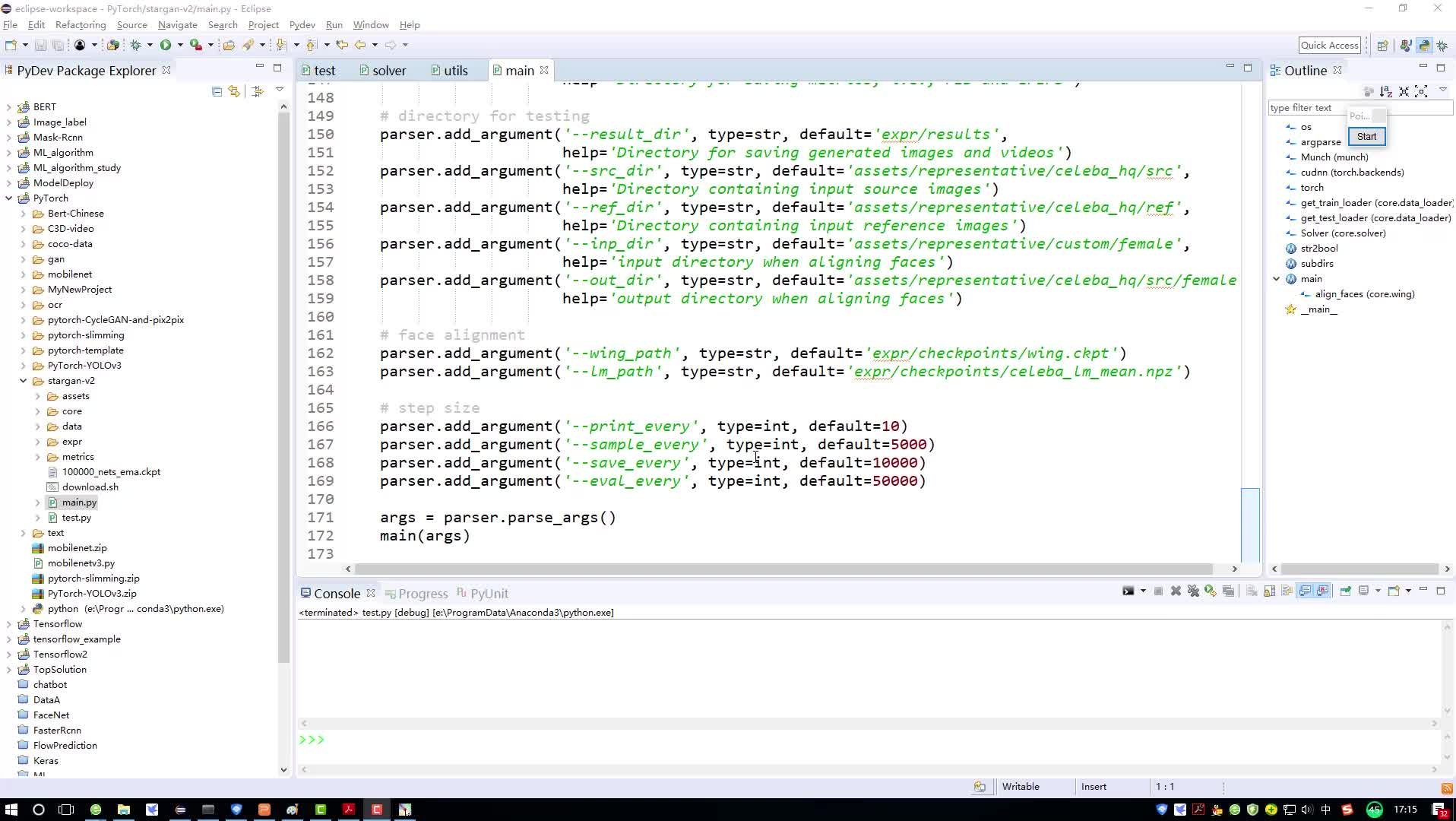Open the Debug button dropdown arrow
The height and width of the screenshot is (821, 1456).
(150, 45)
